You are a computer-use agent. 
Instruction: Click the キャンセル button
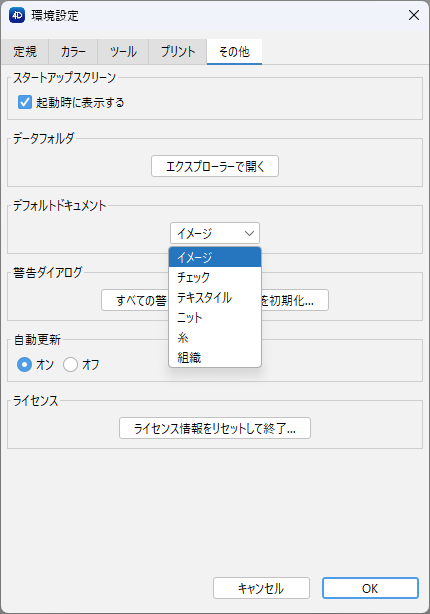tap(261, 588)
